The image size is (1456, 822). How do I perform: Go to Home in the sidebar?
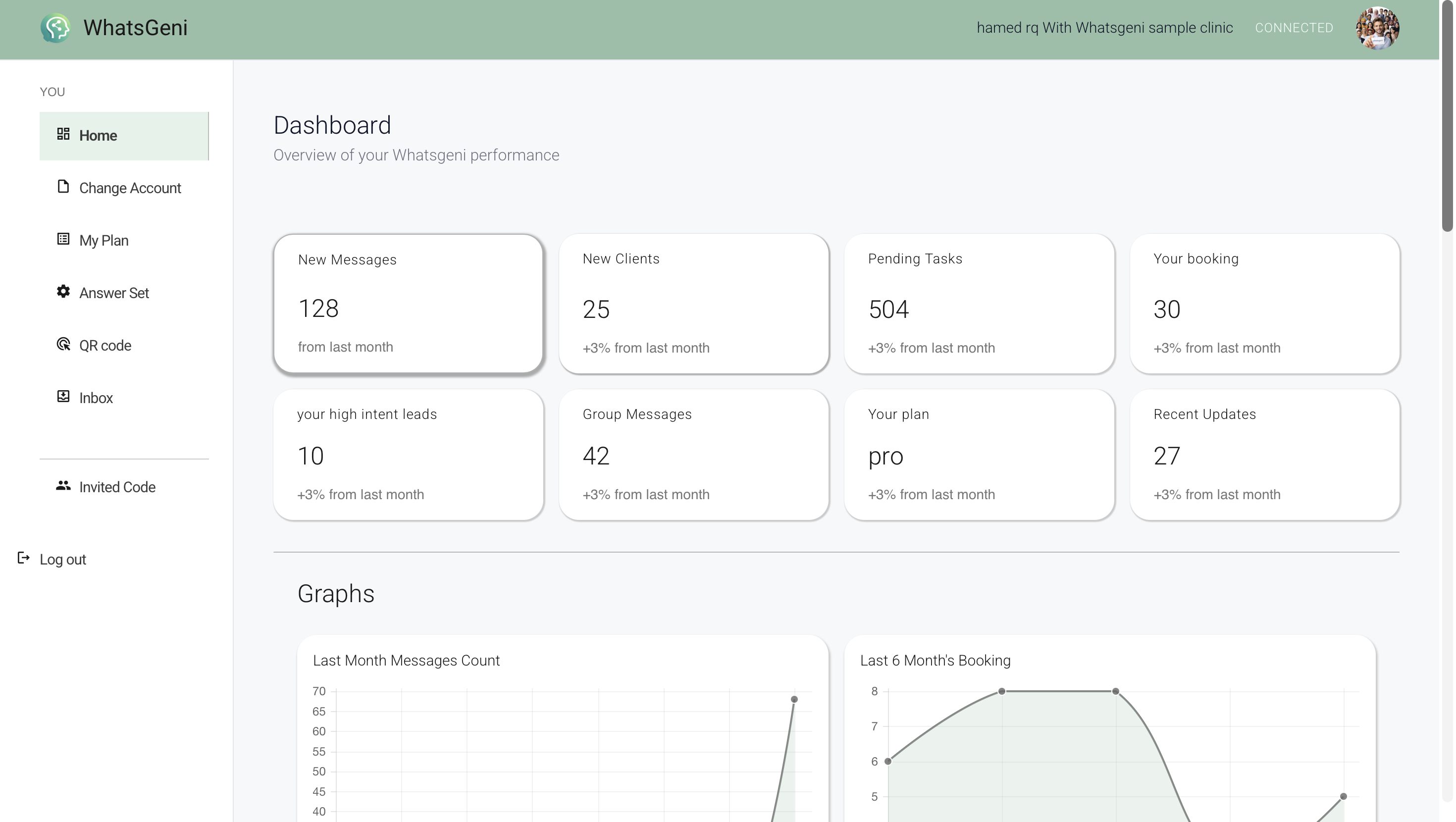124,136
